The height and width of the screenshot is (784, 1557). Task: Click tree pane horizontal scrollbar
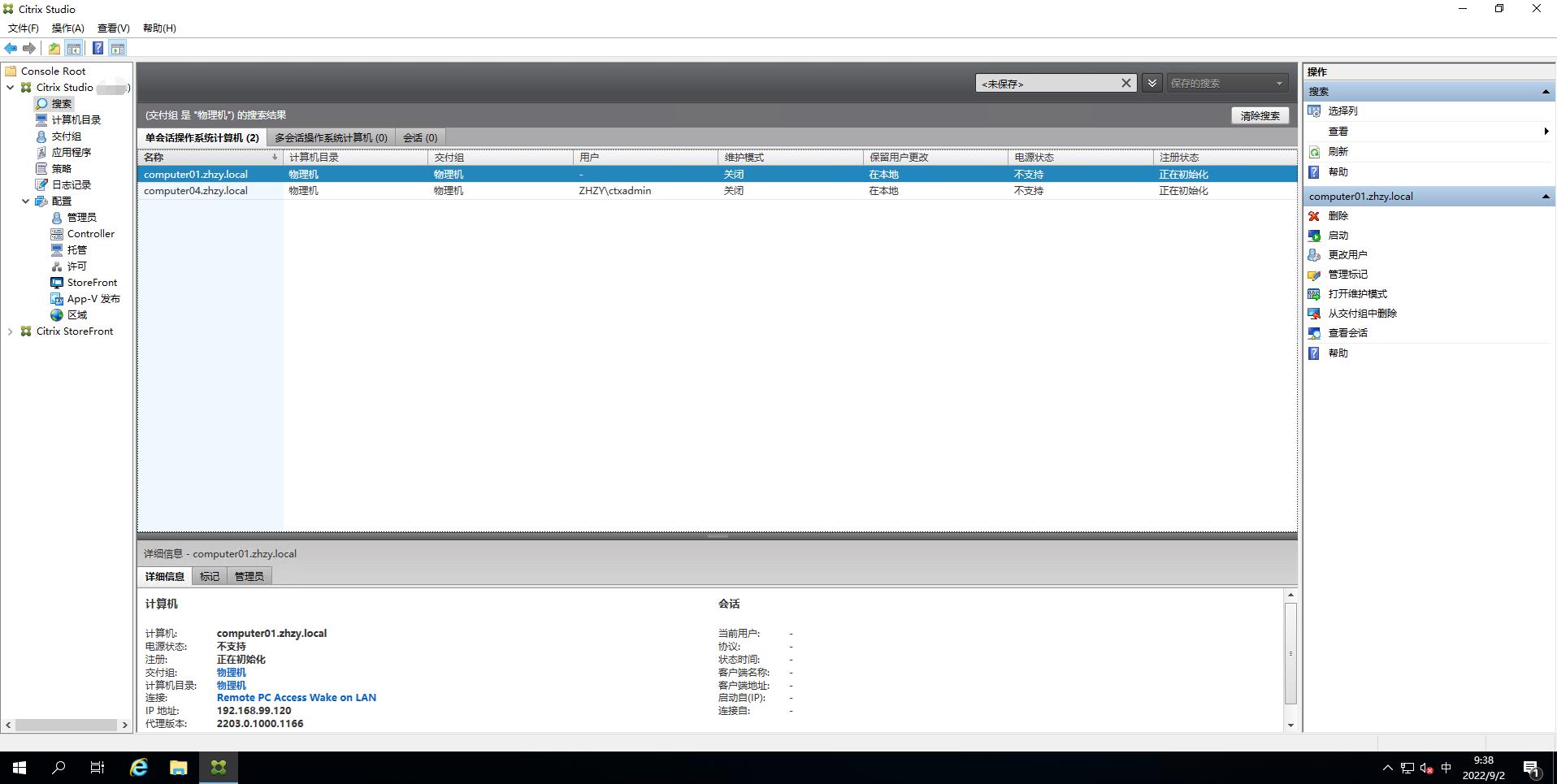pyautogui.click(x=67, y=725)
